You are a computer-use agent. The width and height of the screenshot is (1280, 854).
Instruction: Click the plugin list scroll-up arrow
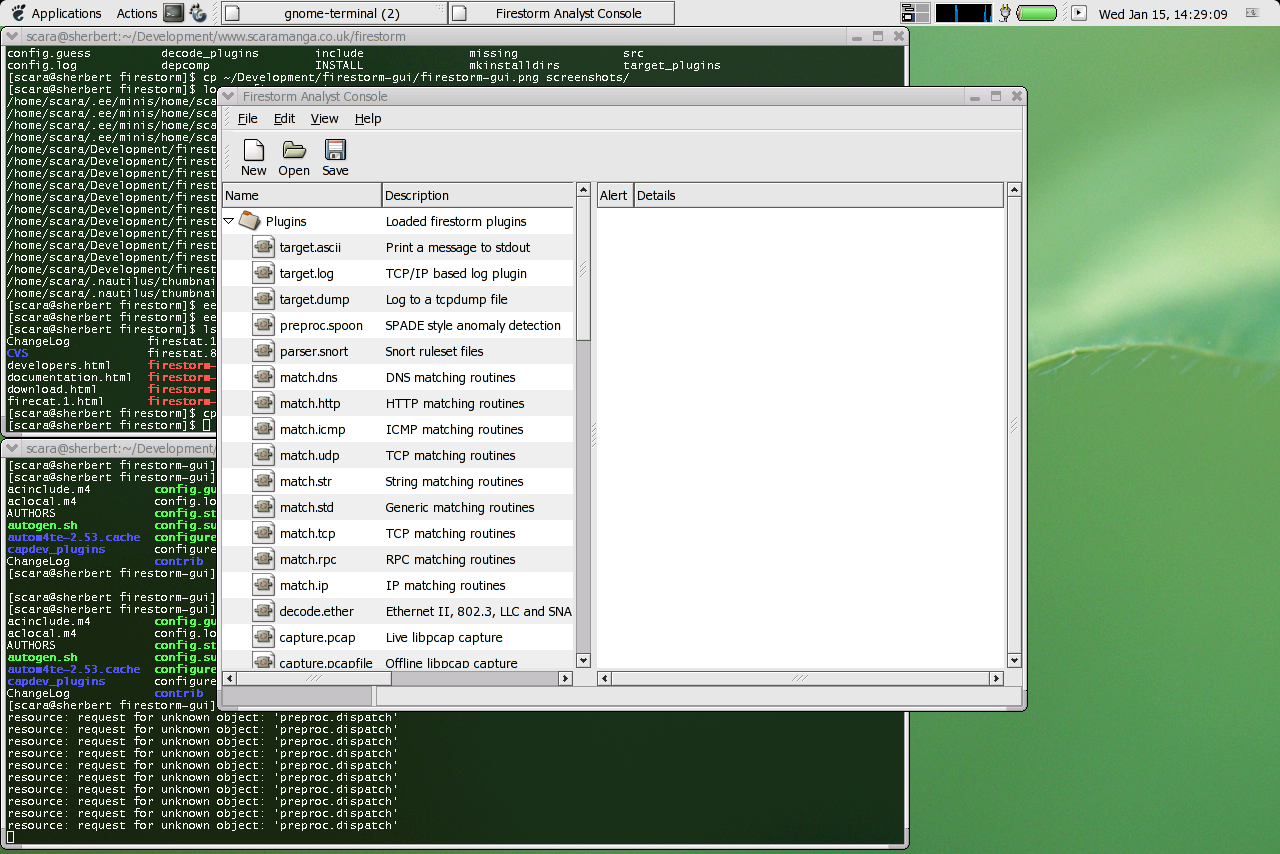click(x=584, y=190)
